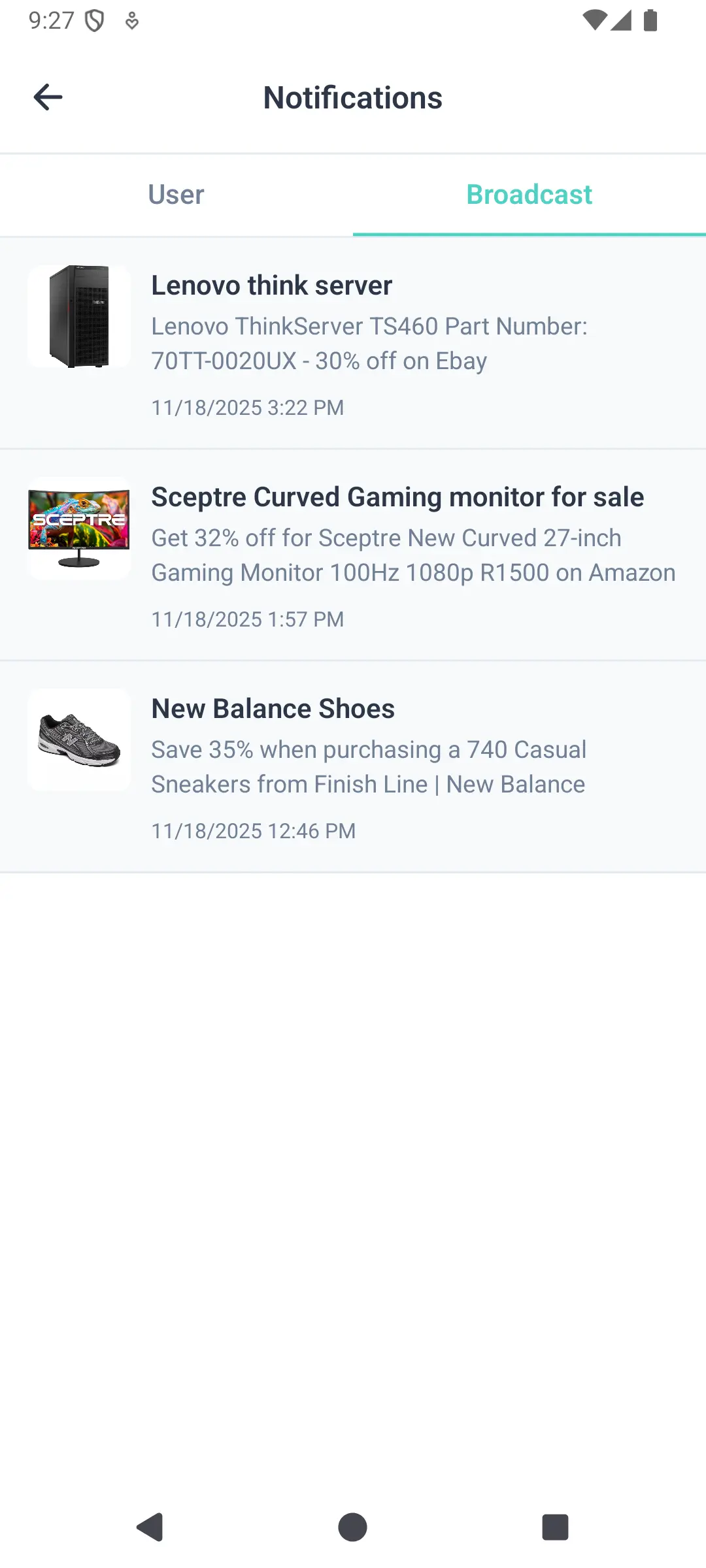Stay on the Broadcast tab

click(528, 194)
